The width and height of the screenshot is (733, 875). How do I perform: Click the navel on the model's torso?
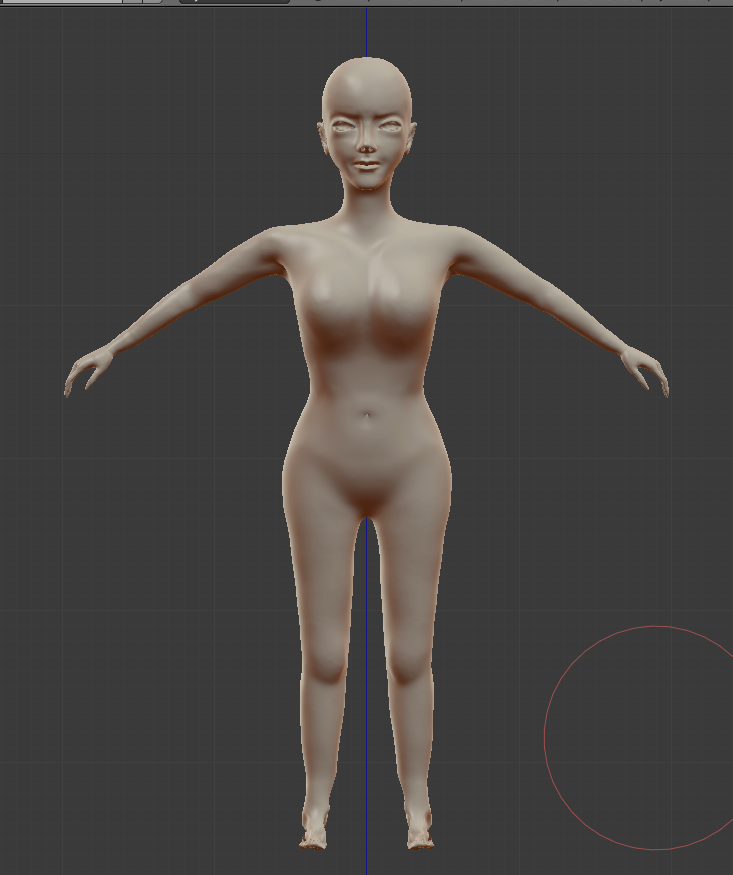366,416
